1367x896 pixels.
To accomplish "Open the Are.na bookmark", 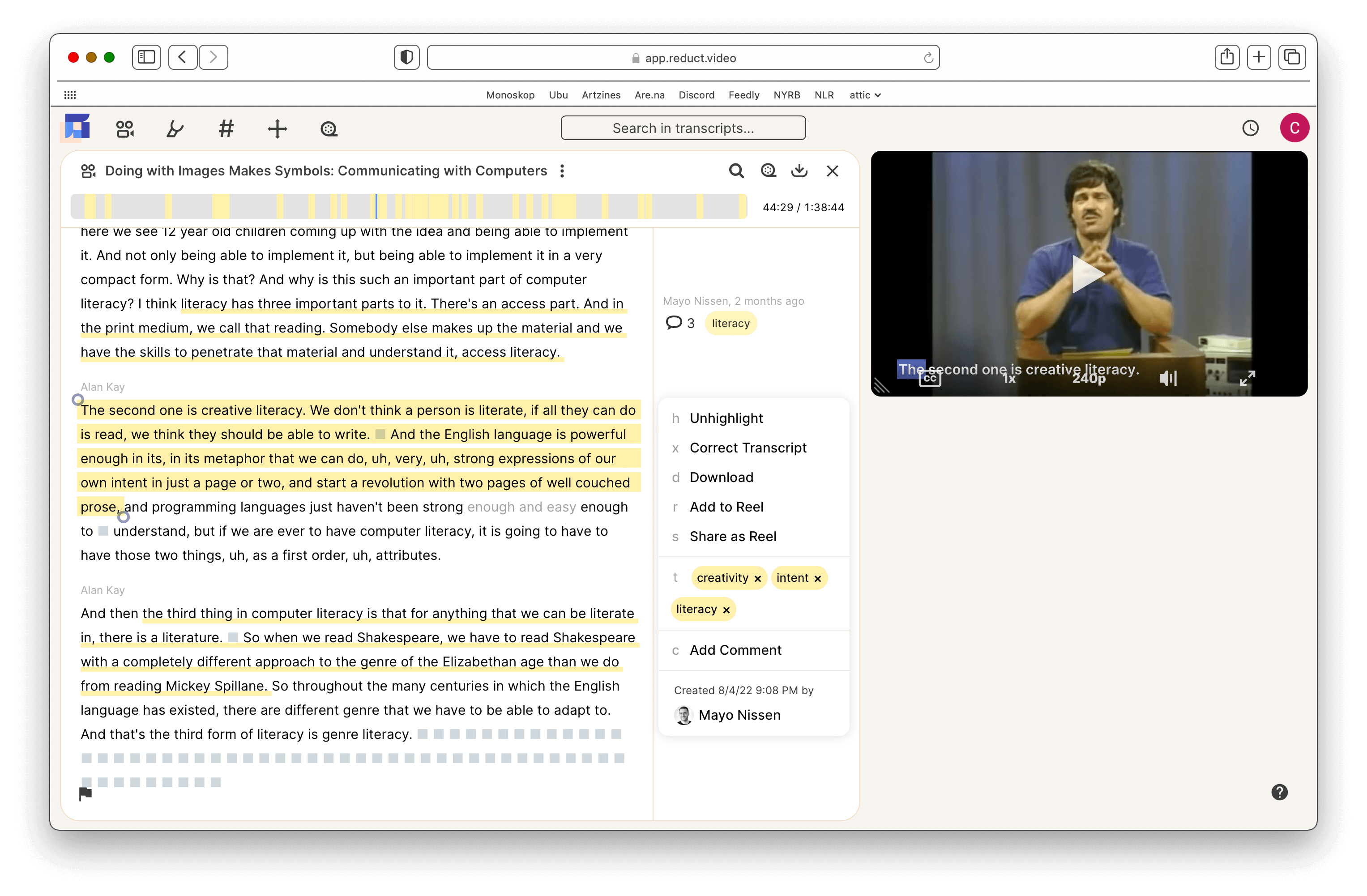I will tap(649, 95).
